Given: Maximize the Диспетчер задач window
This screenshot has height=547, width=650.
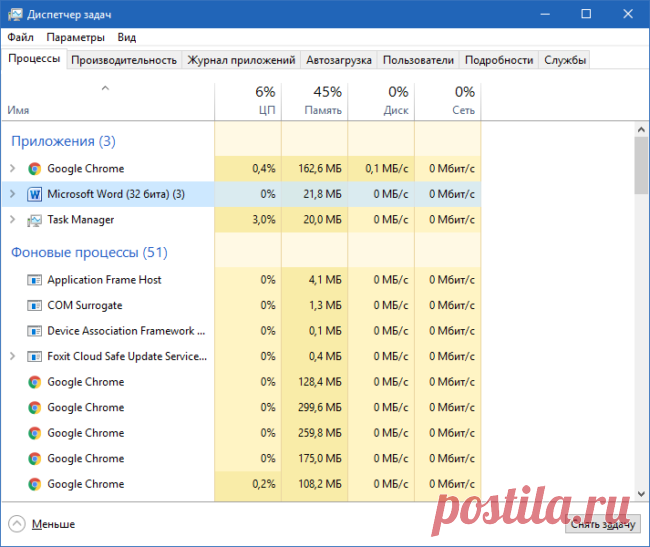Looking at the screenshot, I should point(586,15).
